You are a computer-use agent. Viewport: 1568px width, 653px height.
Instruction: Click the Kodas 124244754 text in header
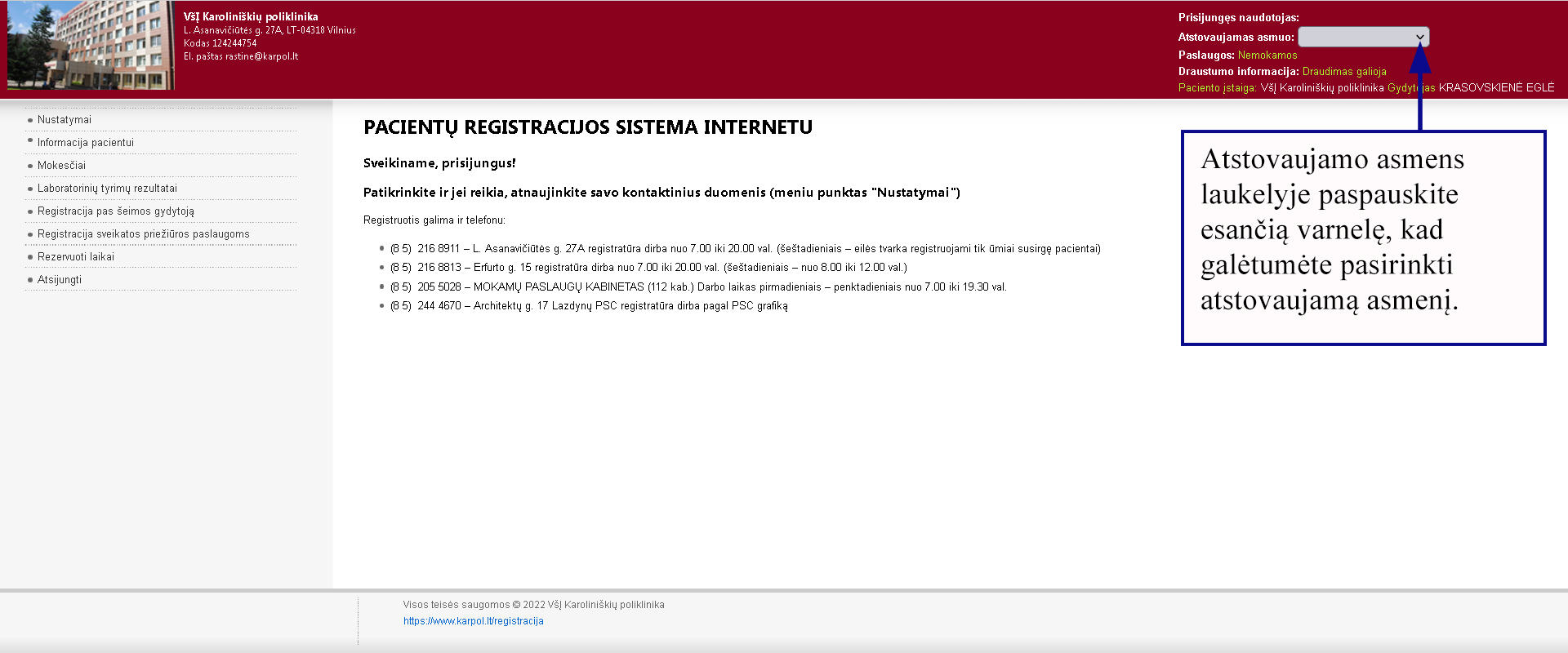click(x=220, y=43)
